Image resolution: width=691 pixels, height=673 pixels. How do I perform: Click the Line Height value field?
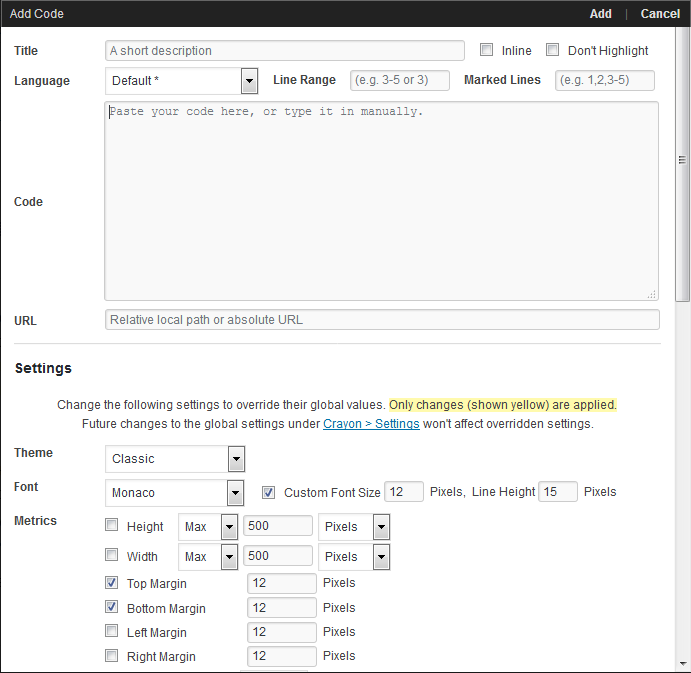click(558, 491)
